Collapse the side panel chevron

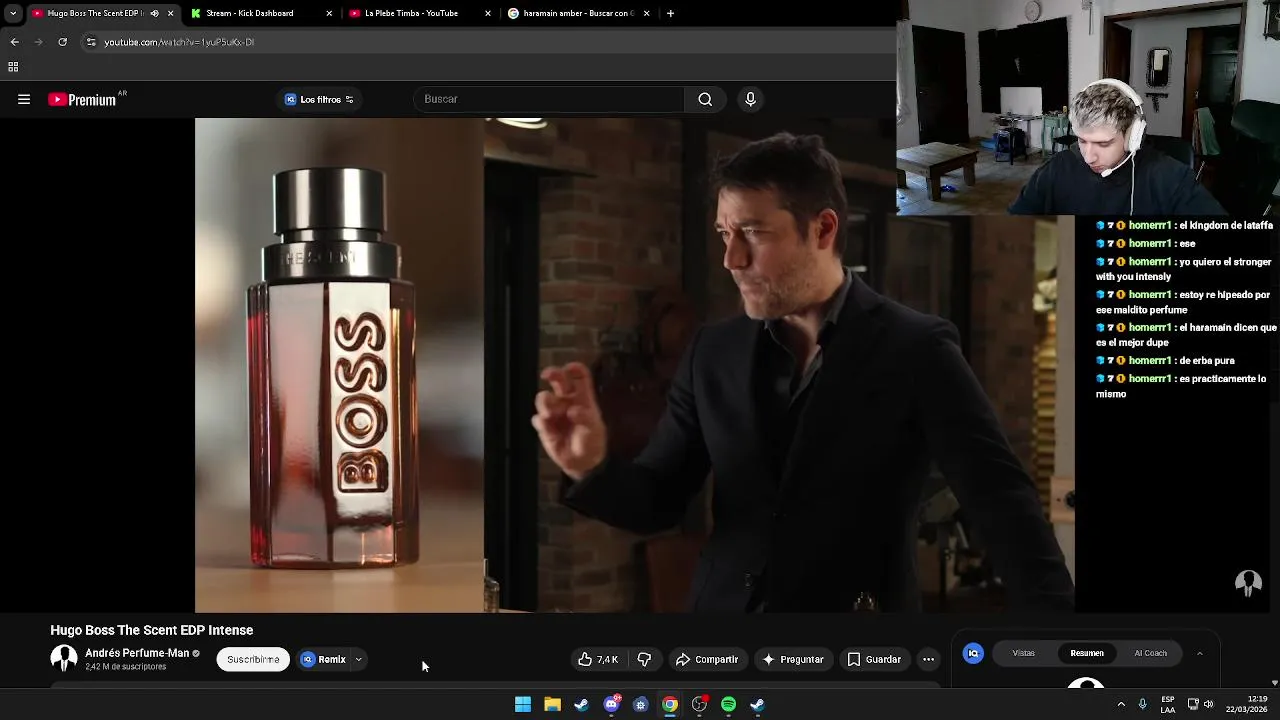(1199, 653)
